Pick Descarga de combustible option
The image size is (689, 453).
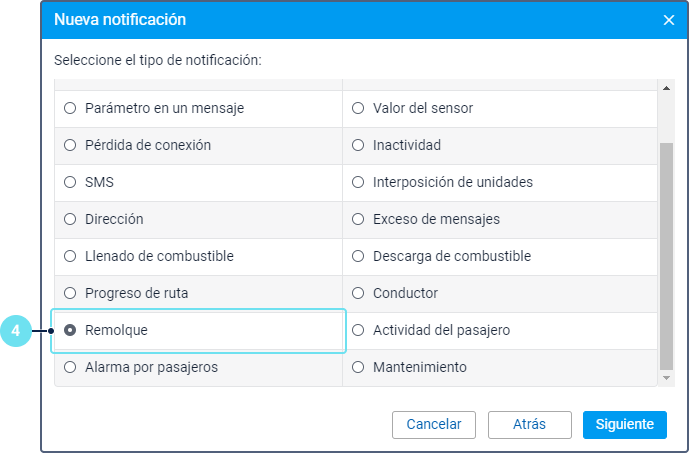point(358,256)
